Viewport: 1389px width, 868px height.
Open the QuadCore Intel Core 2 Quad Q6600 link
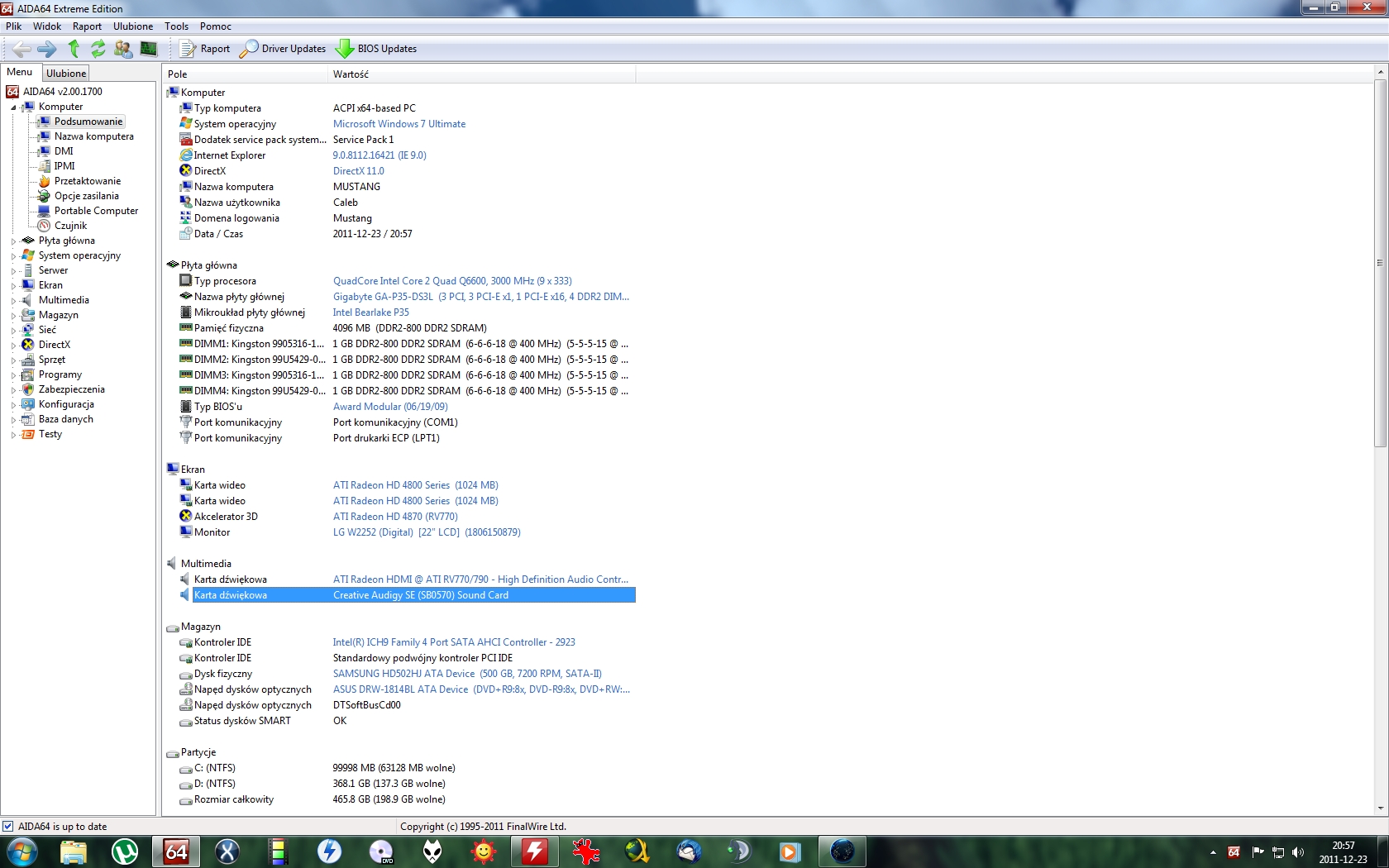click(x=452, y=281)
